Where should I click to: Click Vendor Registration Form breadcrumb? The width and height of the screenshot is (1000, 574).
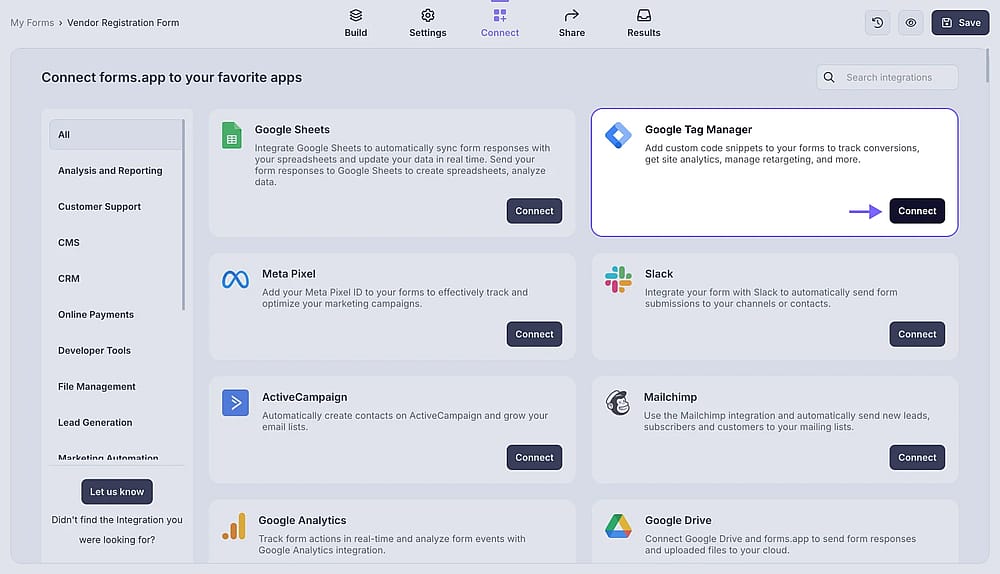123,22
